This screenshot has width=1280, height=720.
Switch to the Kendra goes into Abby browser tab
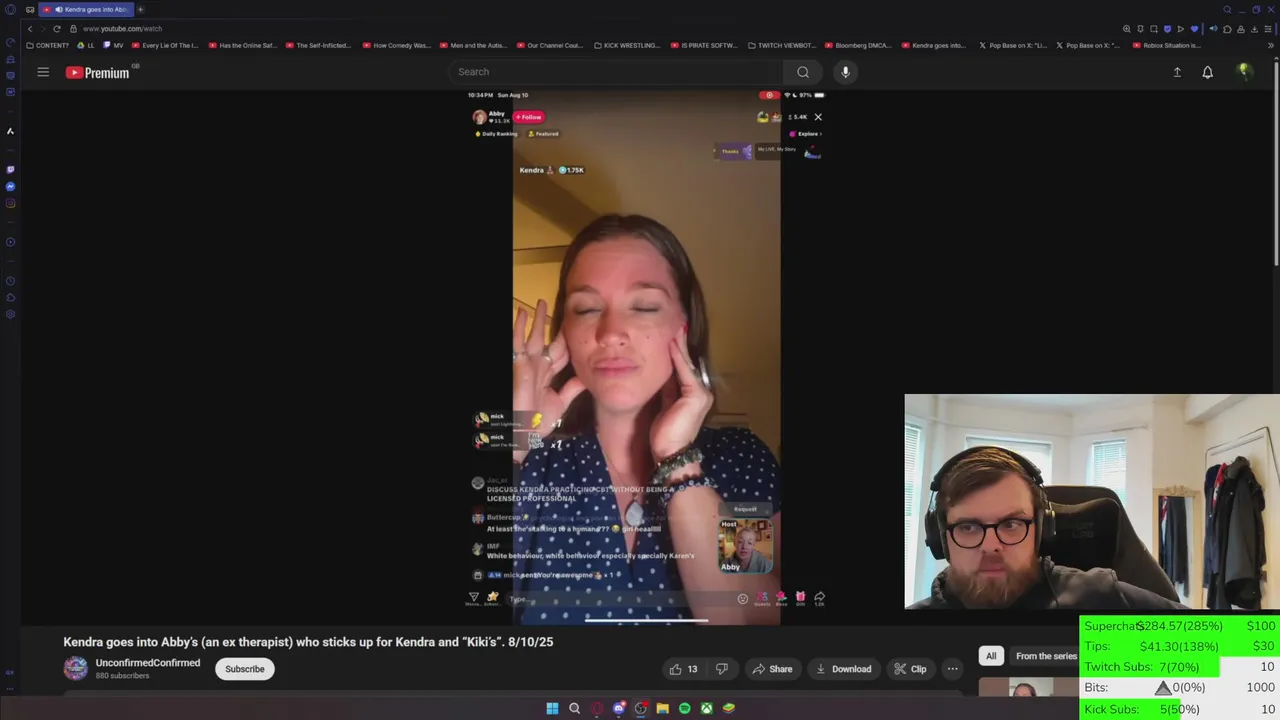click(x=86, y=9)
